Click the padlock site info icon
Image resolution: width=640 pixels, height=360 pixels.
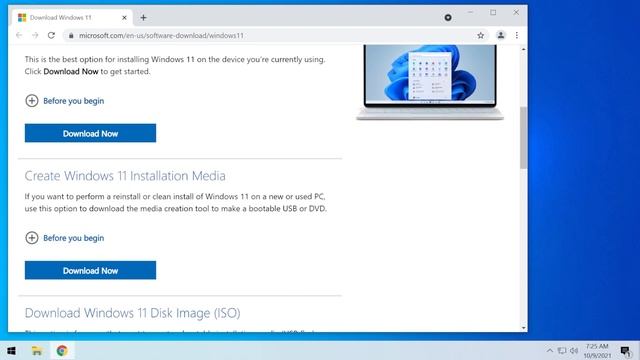[71, 36]
